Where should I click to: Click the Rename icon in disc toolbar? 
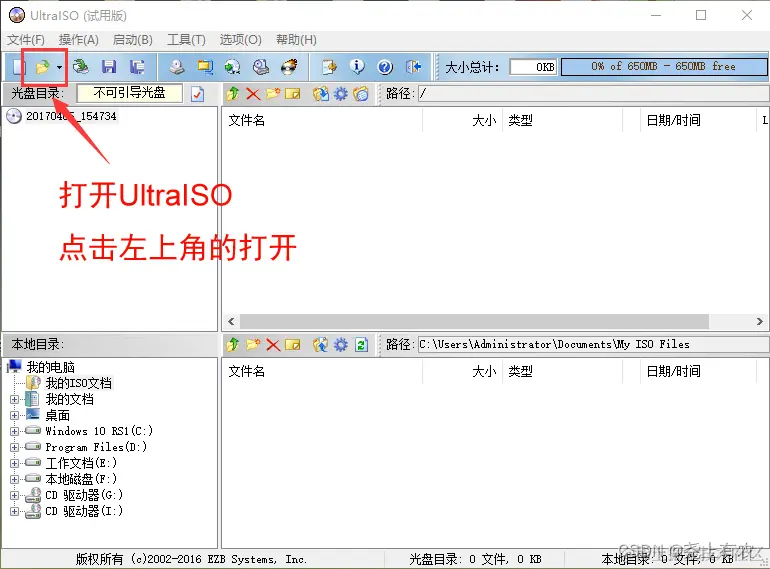point(293,93)
